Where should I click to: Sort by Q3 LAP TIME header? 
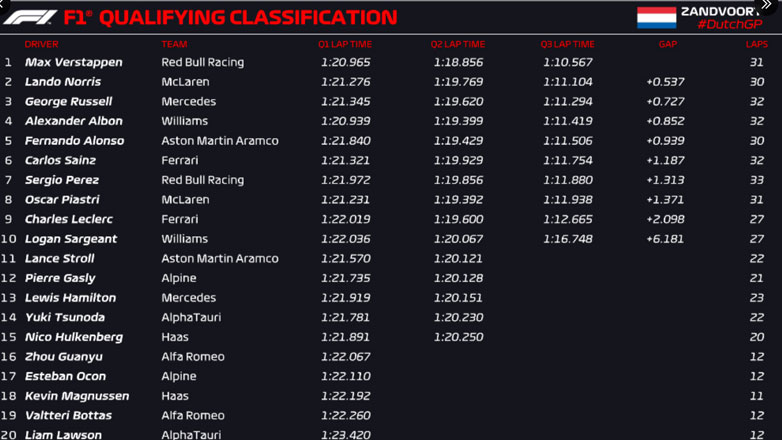point(567,44)
